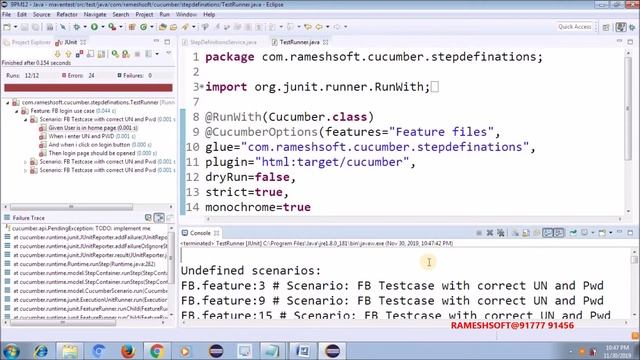The width and height of the screenshot is (640, 360).
Task: Click Remove All Terminated Launches in Console
Action: 500,233
